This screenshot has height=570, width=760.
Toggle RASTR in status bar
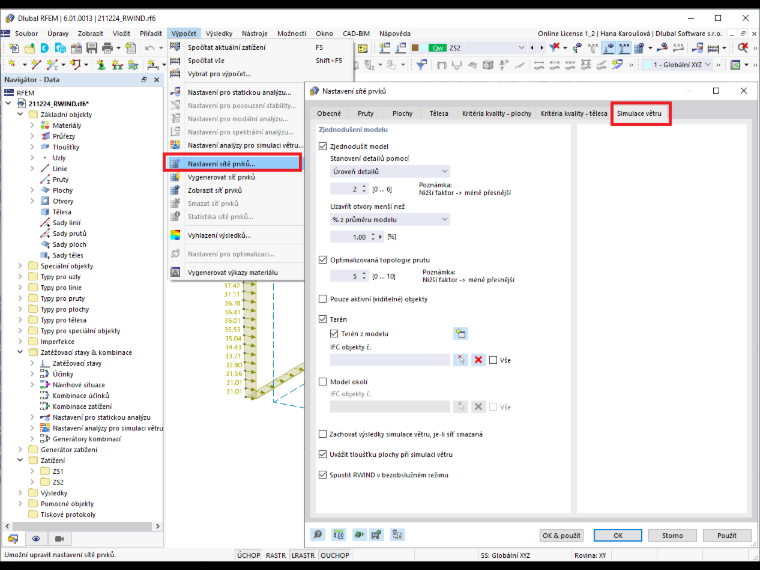pyautogui.click(x=276, y=555)
